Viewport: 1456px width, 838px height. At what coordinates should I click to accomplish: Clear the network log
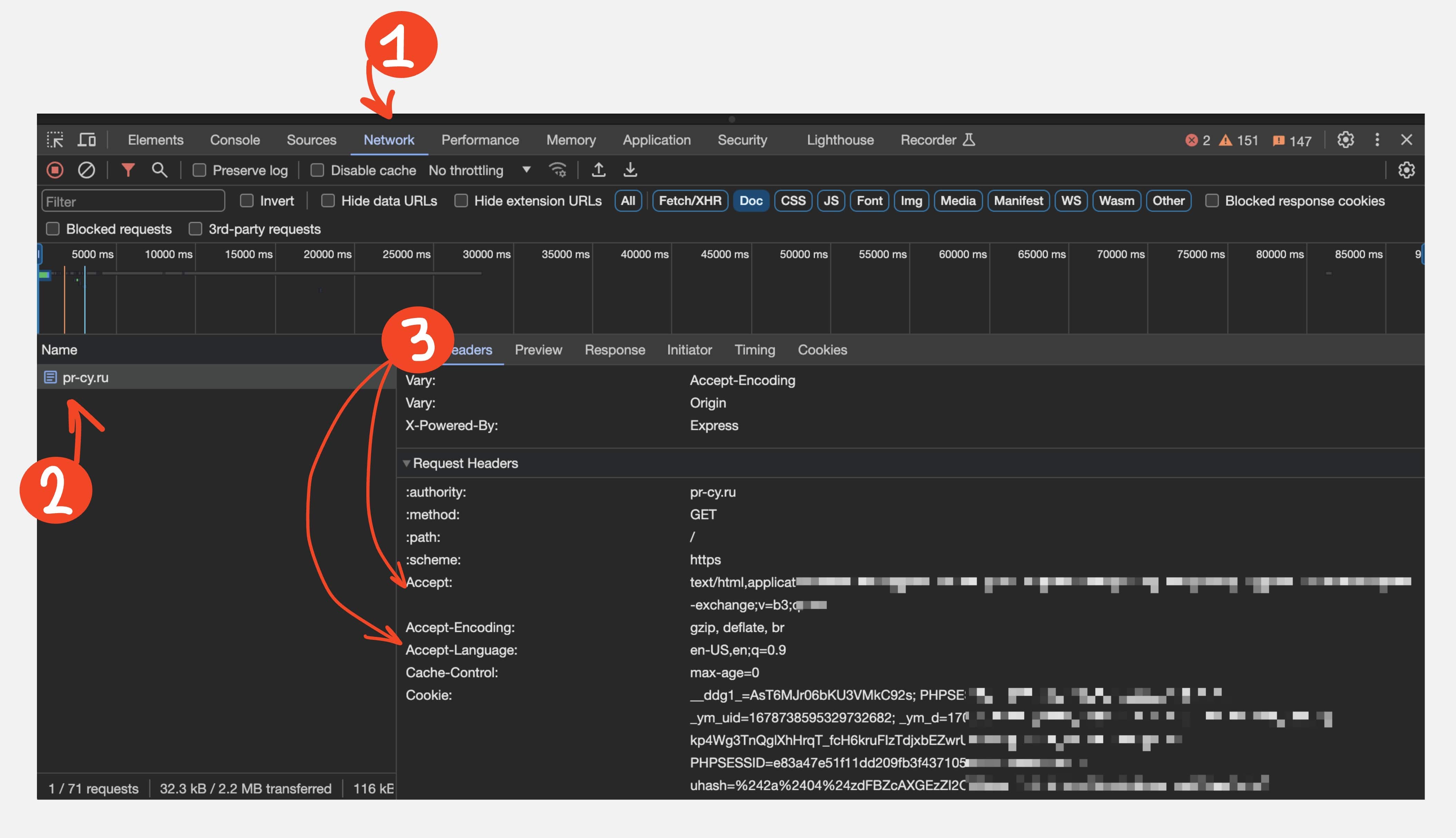point(86,170)
